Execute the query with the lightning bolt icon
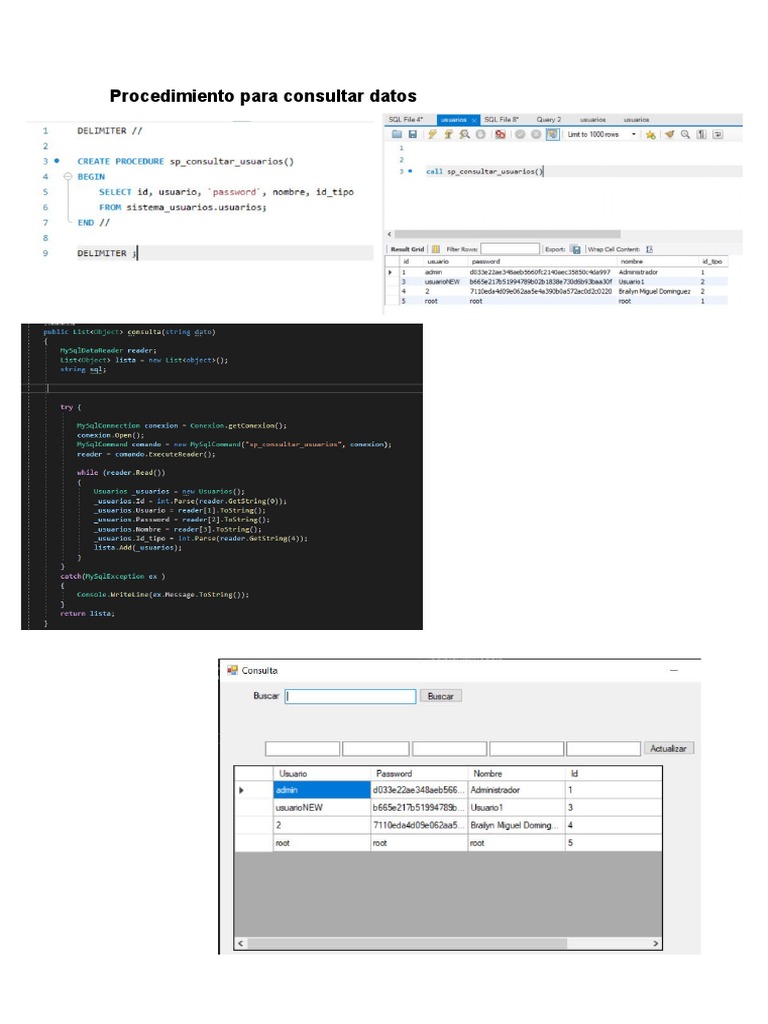Screen dimensions: 768x1024 (x=432, y=134)
